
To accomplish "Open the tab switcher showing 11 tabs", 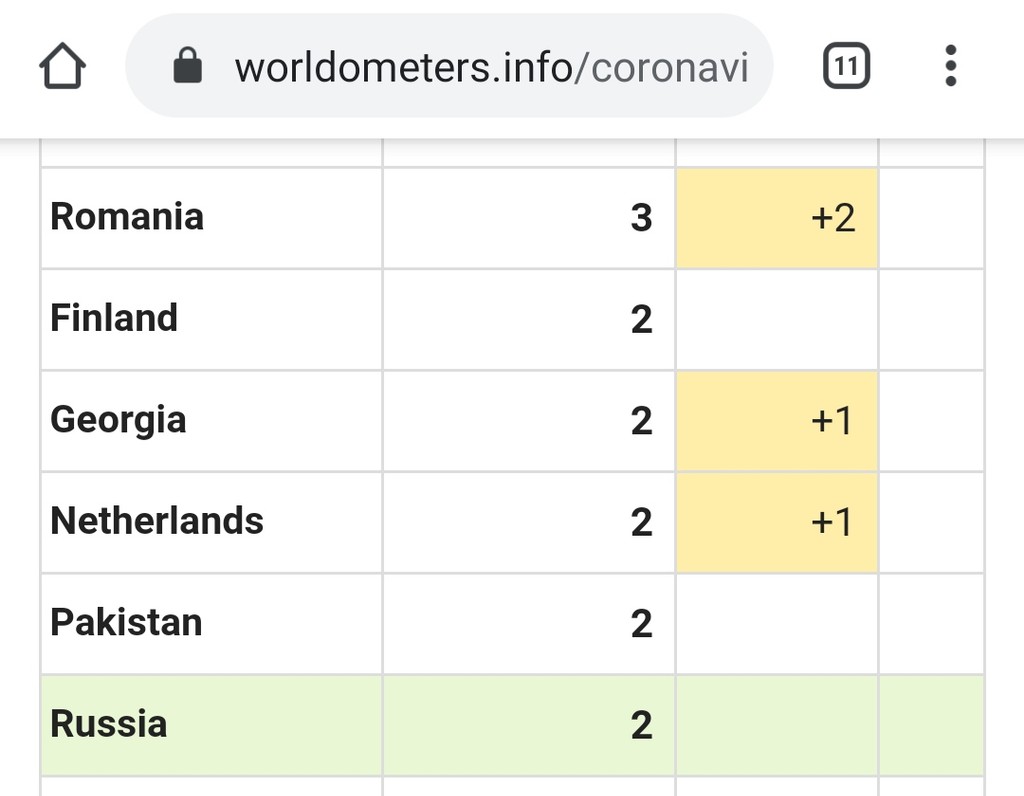I will pyautogui.click(x=846, y=65).
